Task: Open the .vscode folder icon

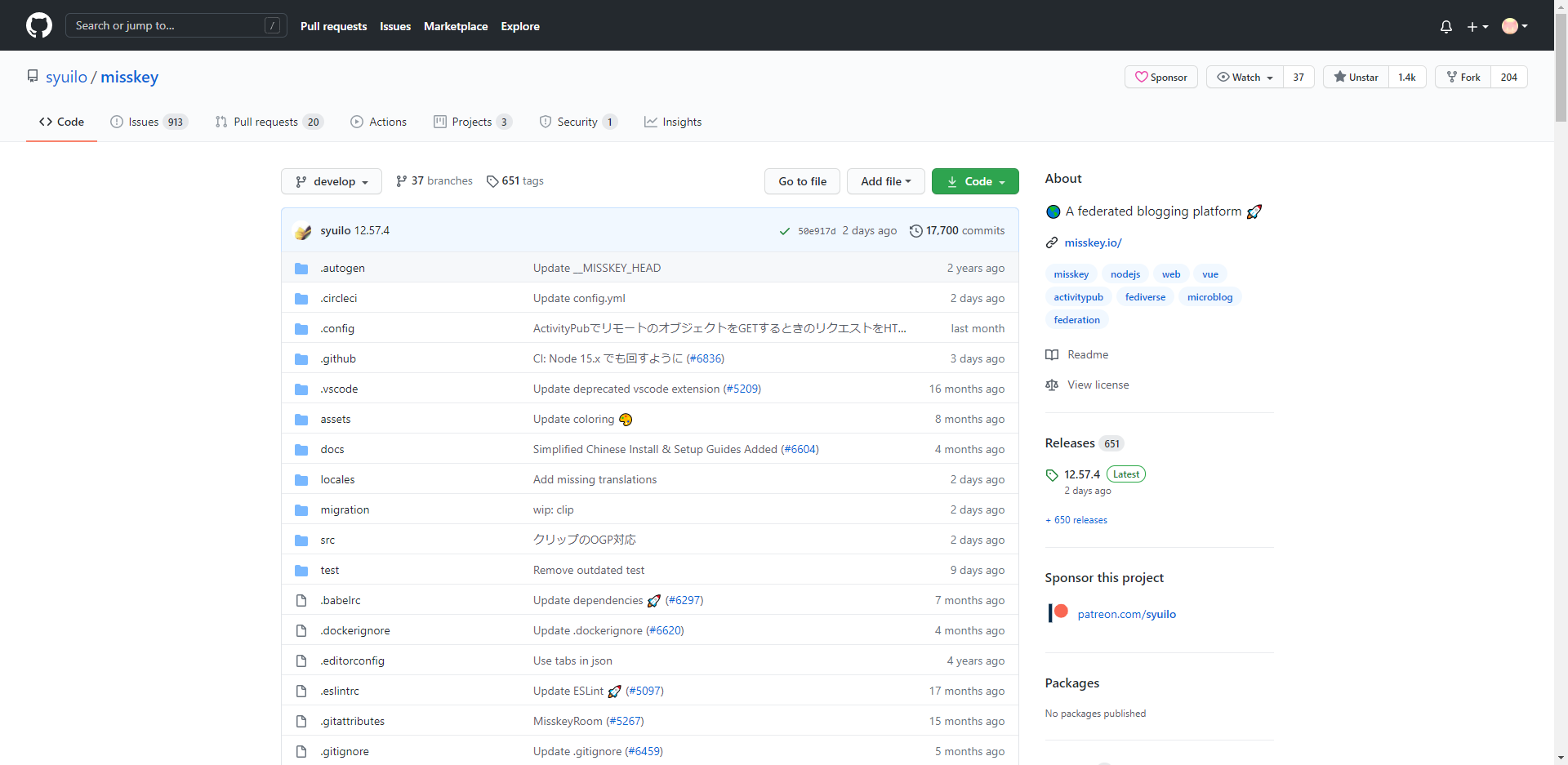Action: 301,389
